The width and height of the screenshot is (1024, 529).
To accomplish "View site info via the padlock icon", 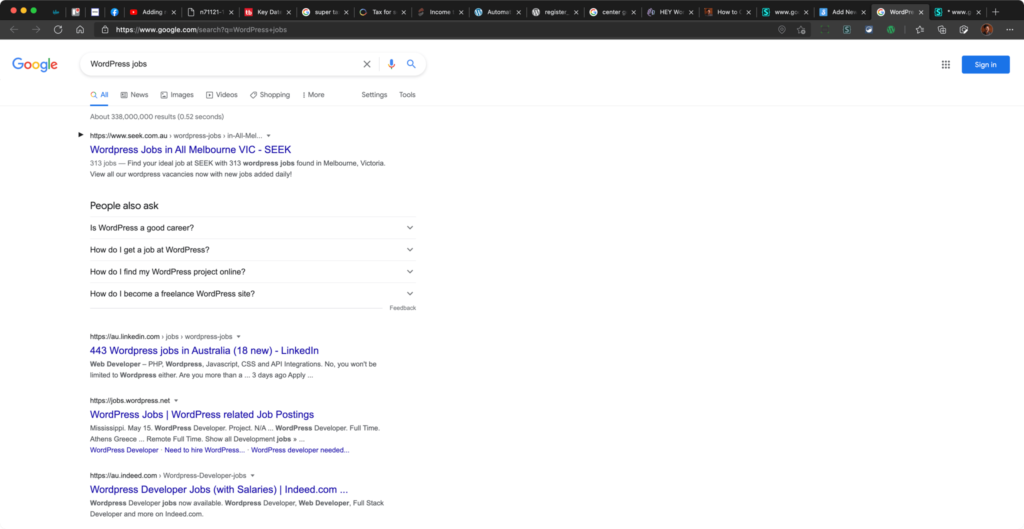I will [105, 29].
